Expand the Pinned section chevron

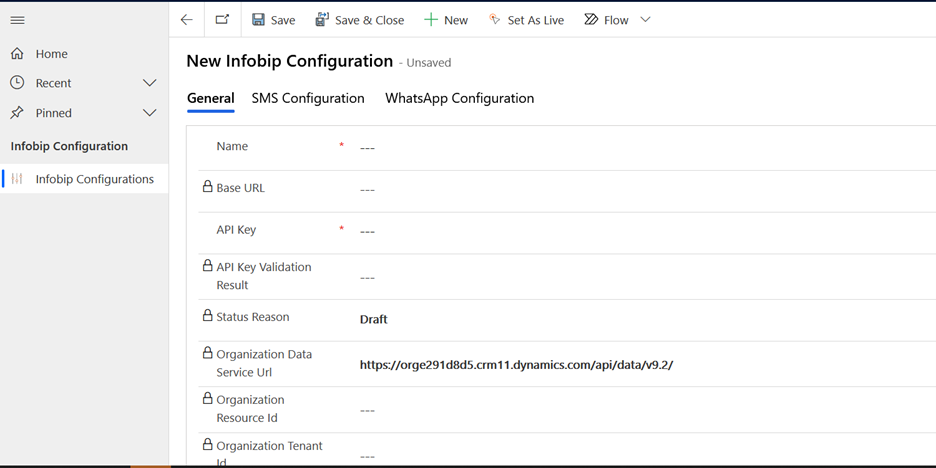(x=150, y=113)
